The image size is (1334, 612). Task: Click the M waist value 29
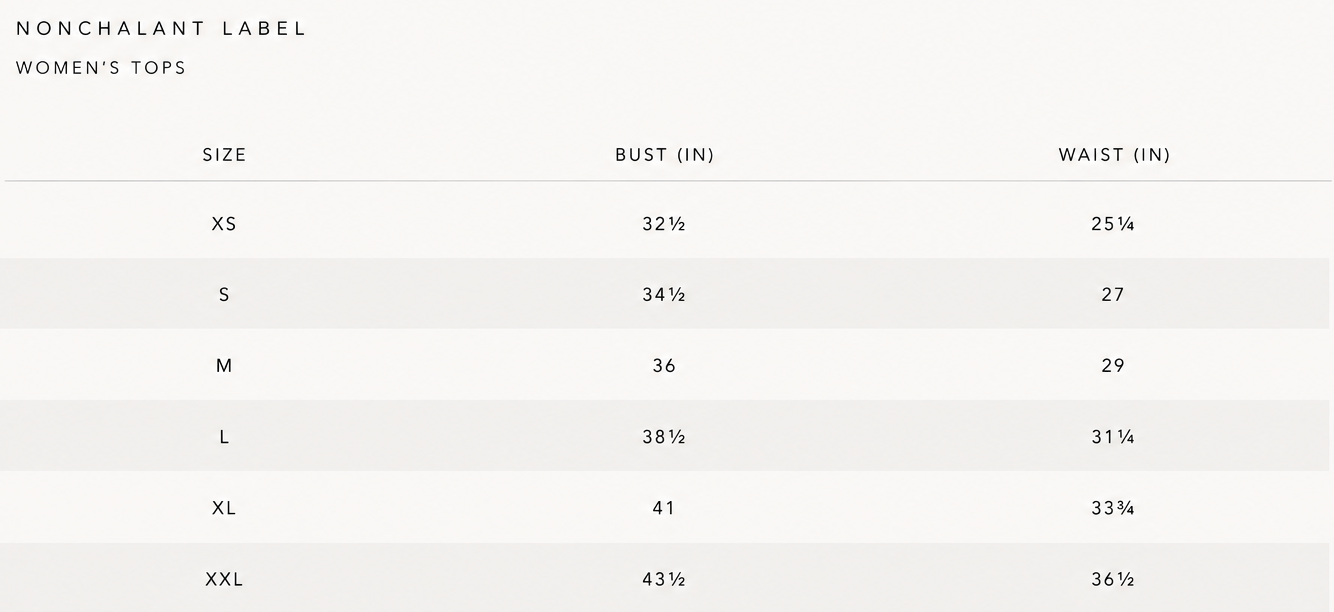pyautogui.click(x=1113, y=366)
